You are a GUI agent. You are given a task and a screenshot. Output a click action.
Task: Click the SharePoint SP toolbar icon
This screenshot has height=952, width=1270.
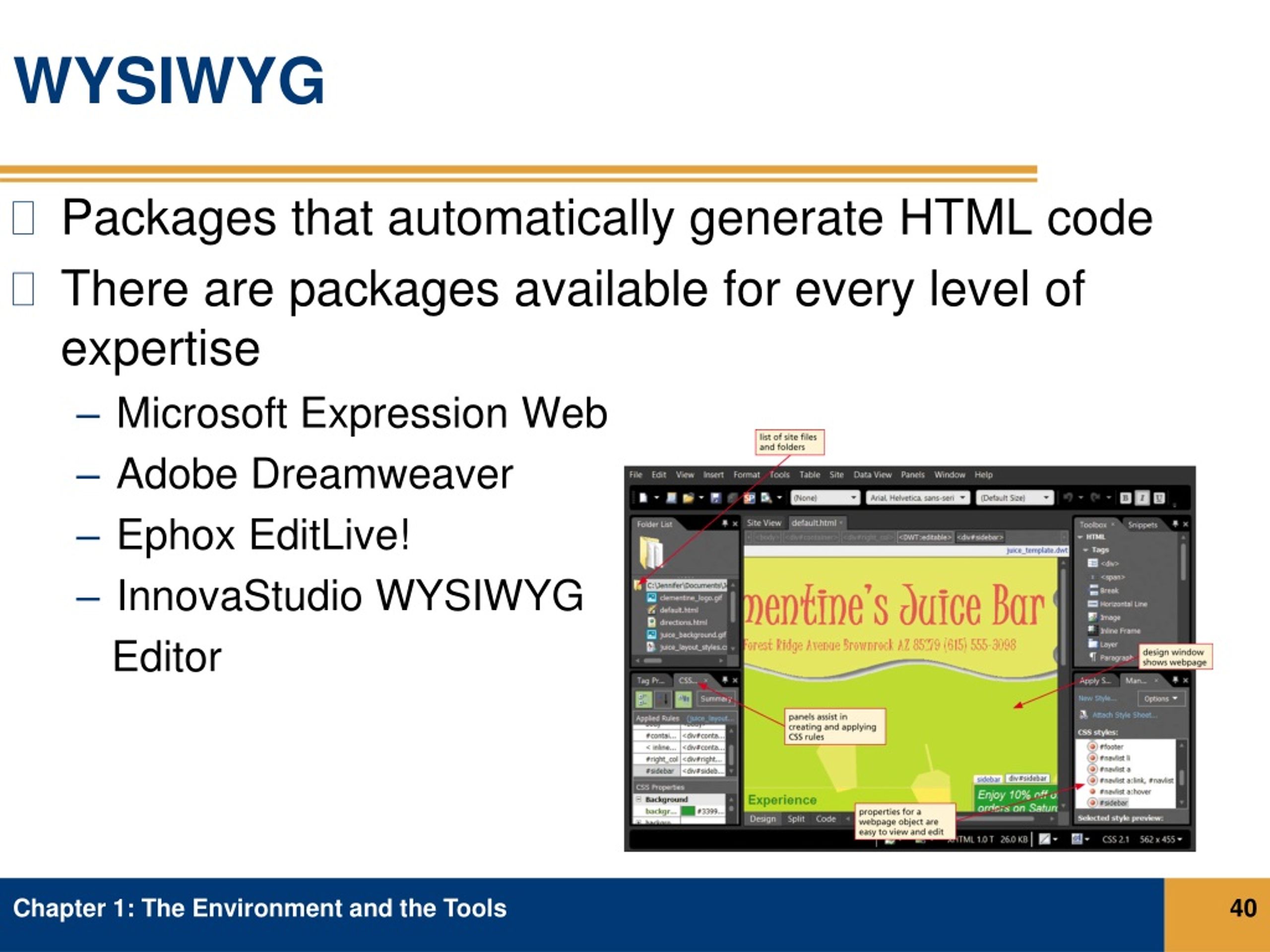coord(749,497)
